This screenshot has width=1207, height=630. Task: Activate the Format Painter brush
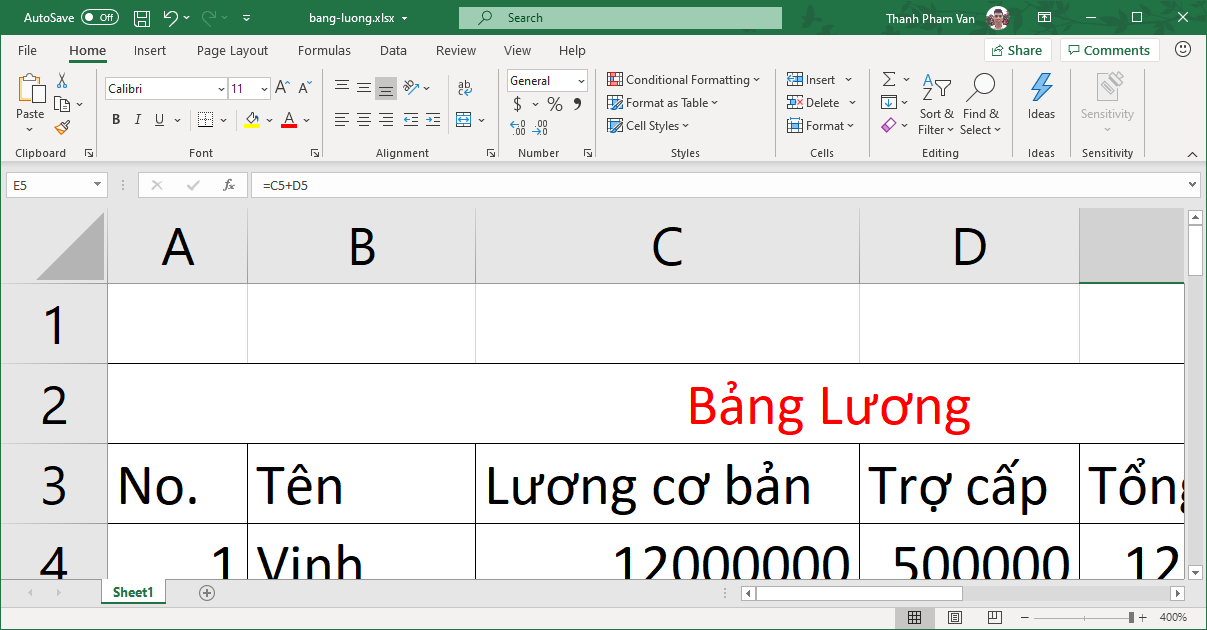(62, 127)
